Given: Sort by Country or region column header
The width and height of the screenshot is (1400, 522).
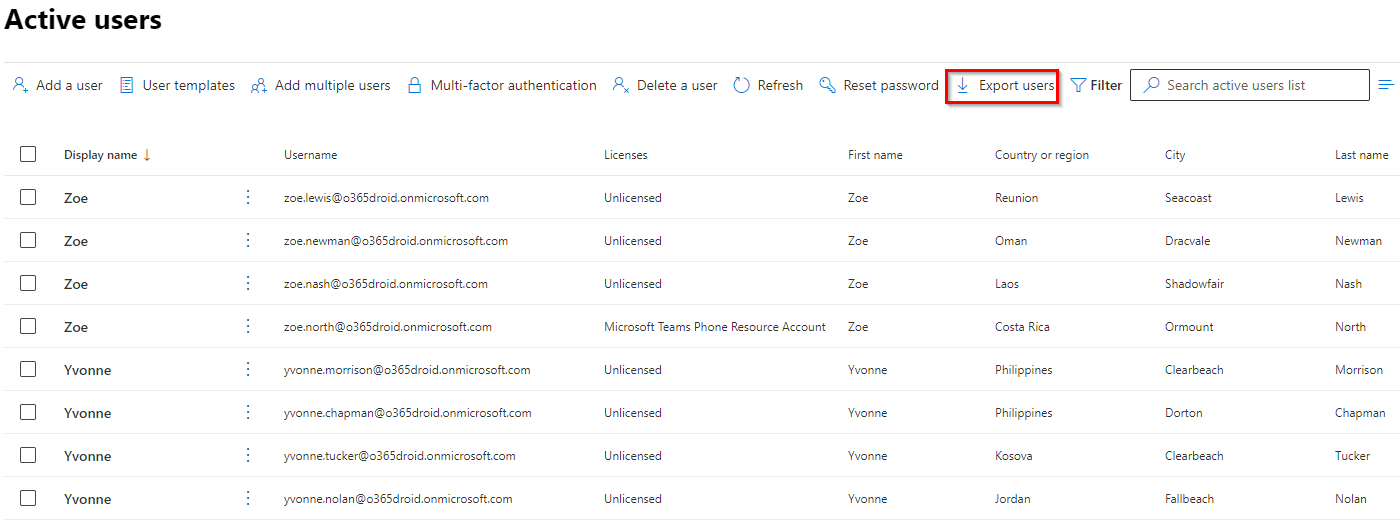Looking at the screenshot, I should pyautogui.click(x=1042, y=155).
